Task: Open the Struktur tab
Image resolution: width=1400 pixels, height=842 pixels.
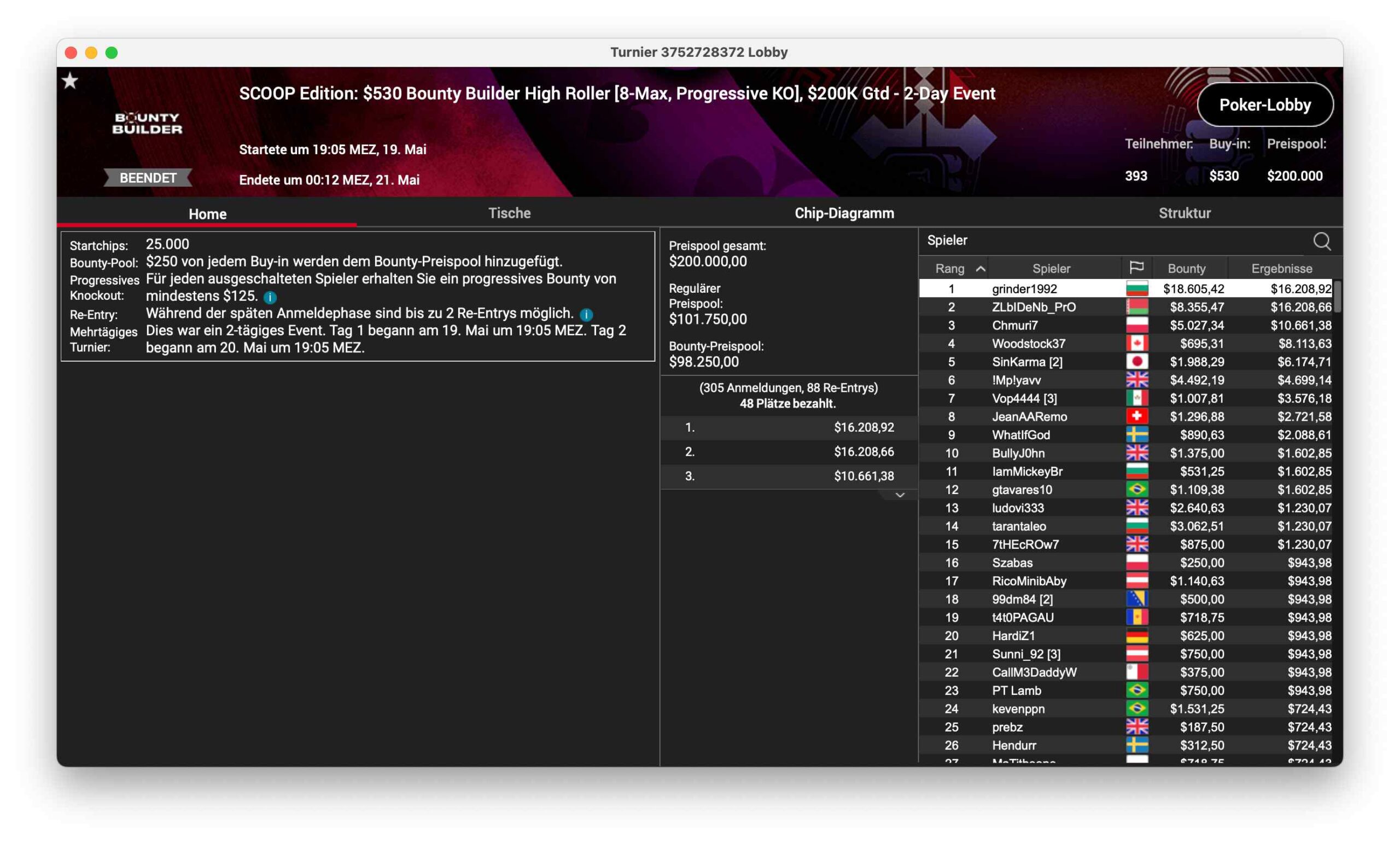Action: (1184, 213)
